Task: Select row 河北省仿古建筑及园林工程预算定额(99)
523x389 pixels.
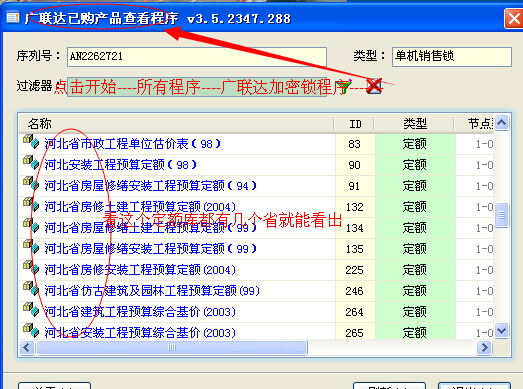Action: (256, 291)
